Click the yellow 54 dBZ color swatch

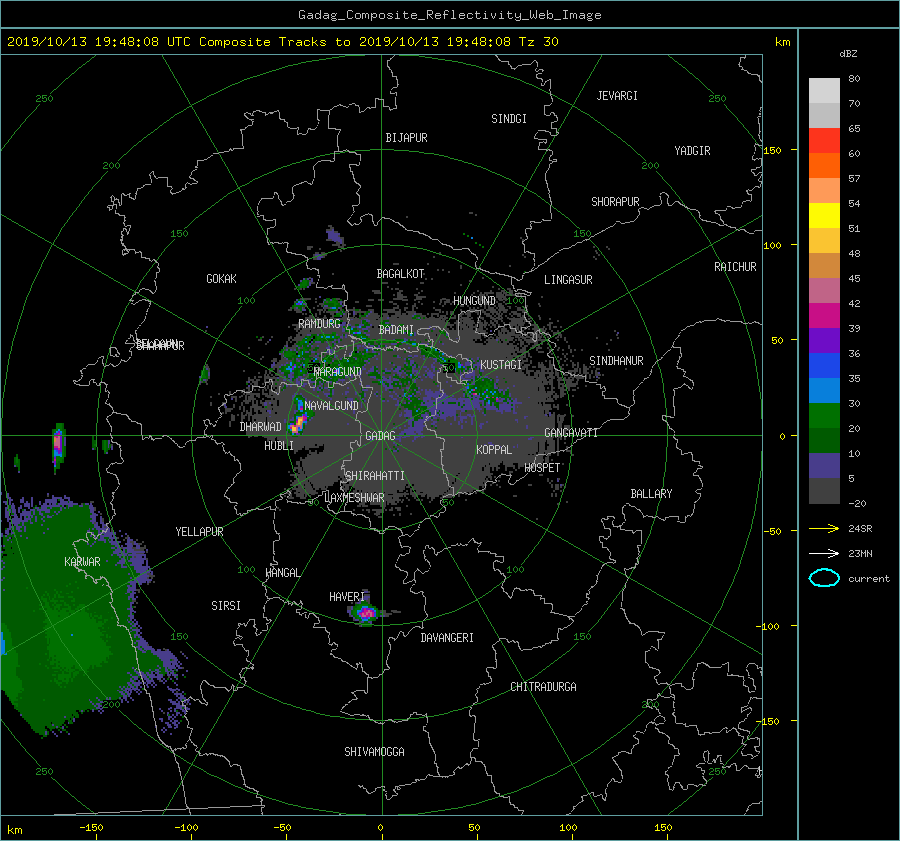[824, 215]
